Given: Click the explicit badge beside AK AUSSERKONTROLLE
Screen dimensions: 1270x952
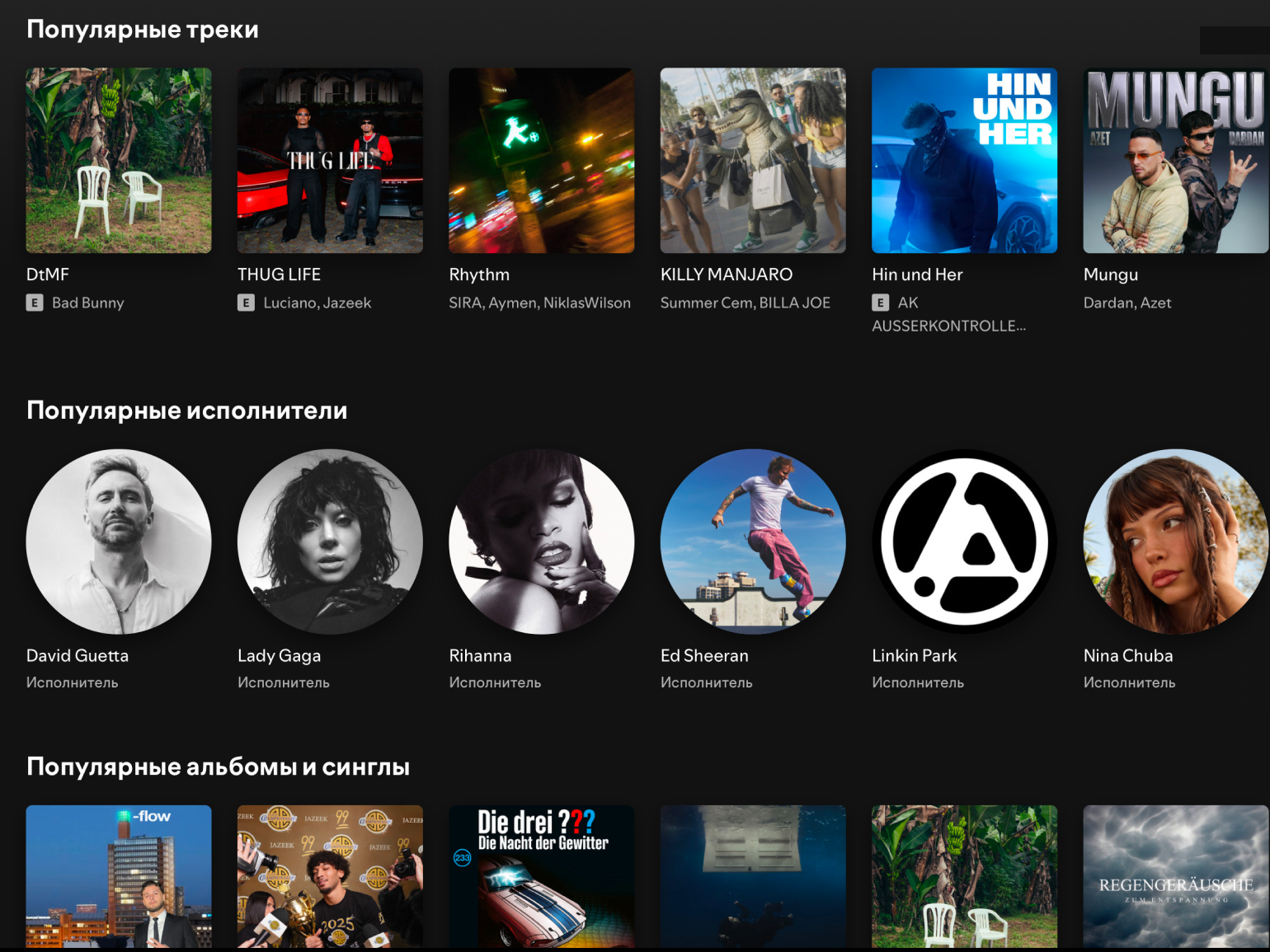Looking at the screenshot, I should pos(881,302).
